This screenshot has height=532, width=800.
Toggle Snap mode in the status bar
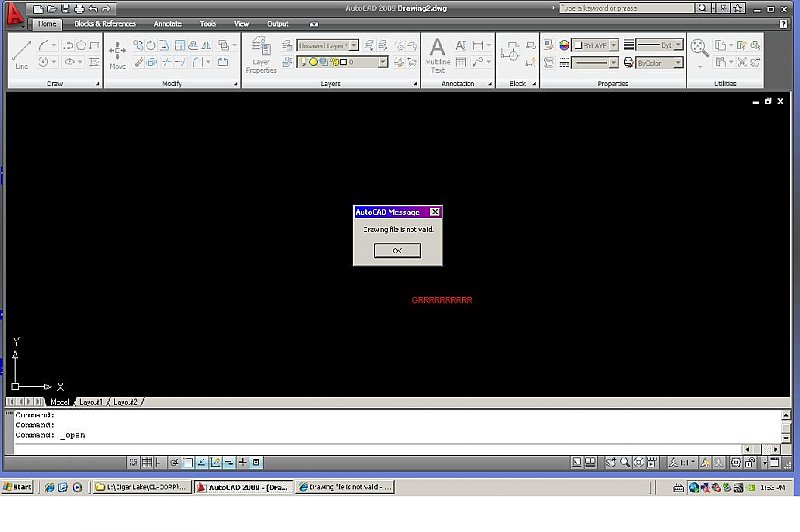tap(133, 463)
